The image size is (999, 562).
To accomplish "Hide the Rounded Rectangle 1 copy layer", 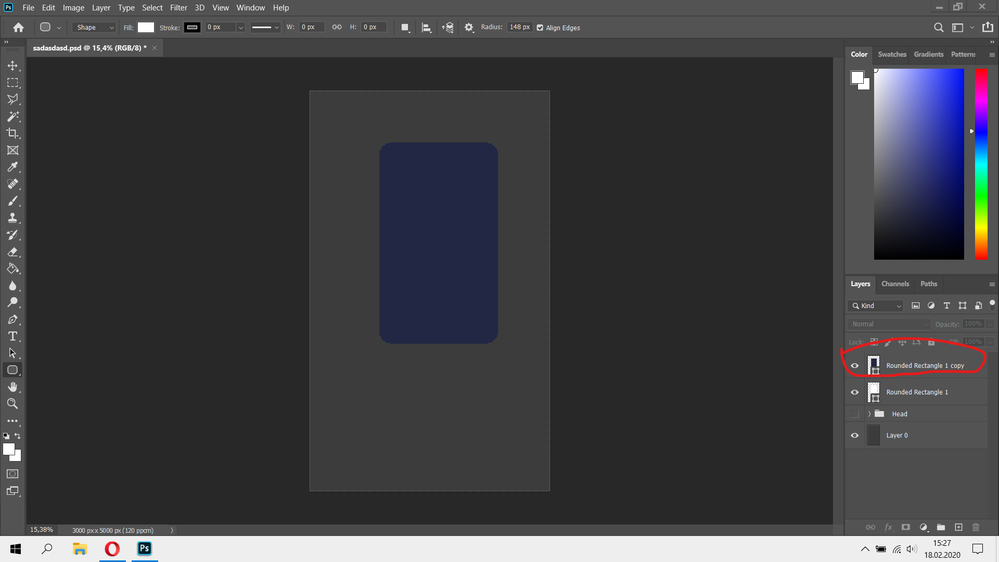I will pyautogui.click(x=855, y=366).
